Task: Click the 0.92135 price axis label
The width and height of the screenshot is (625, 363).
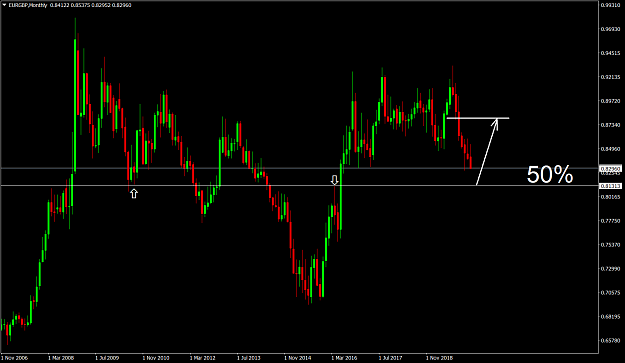Action: 611,77
